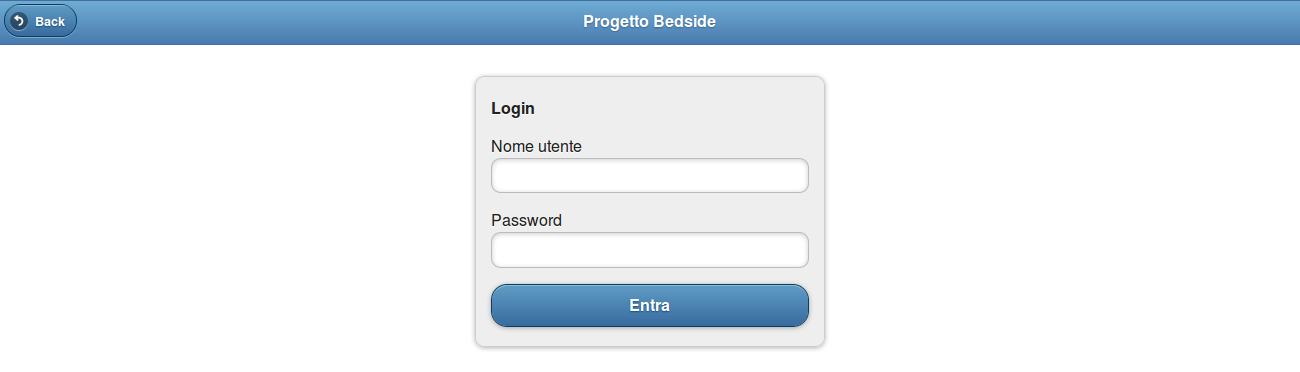Focus the Password input field
Viewport: 1300px width, 372px height.
[650, 250]
